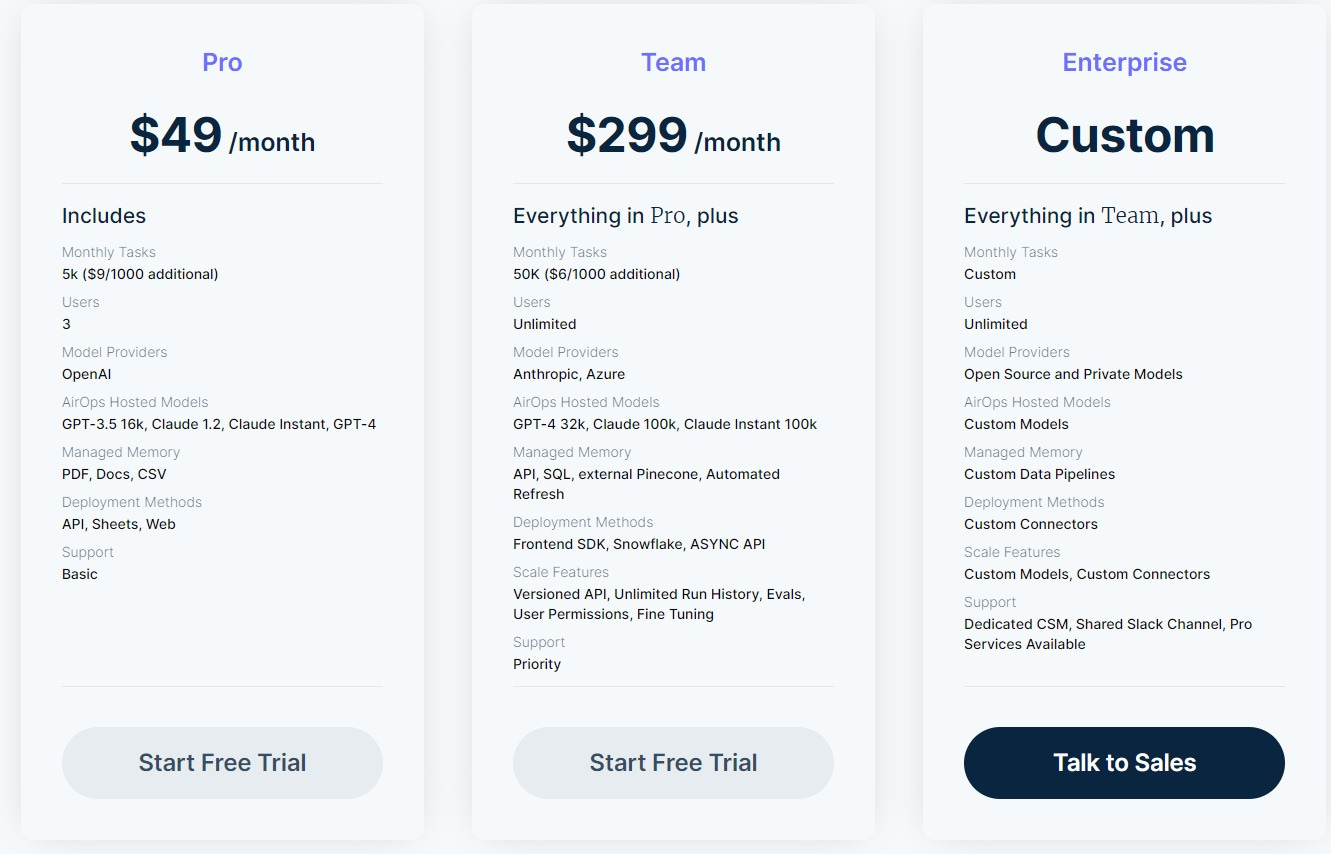1331x854 pixels.
Task: Click 'Everything in Team, plus' header
Action: click(1088, 215)
